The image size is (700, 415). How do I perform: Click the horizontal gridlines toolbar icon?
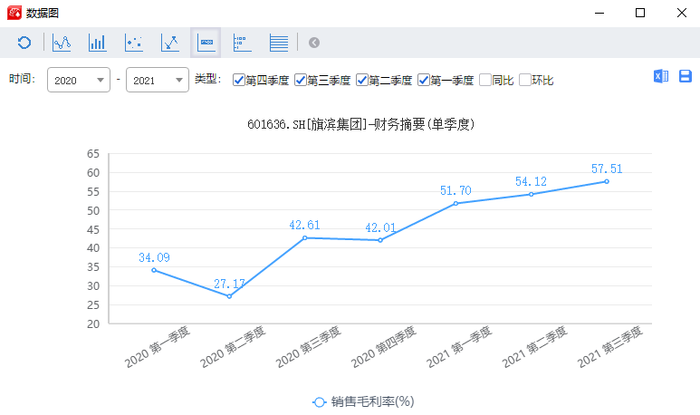[x=279, y=43]
